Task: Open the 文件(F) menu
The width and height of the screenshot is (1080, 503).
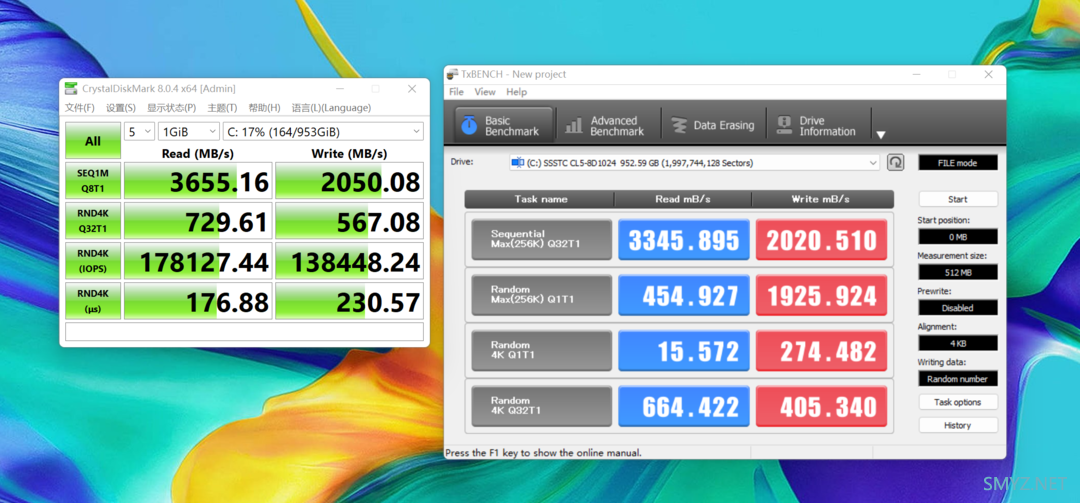Action: (79, 107)
